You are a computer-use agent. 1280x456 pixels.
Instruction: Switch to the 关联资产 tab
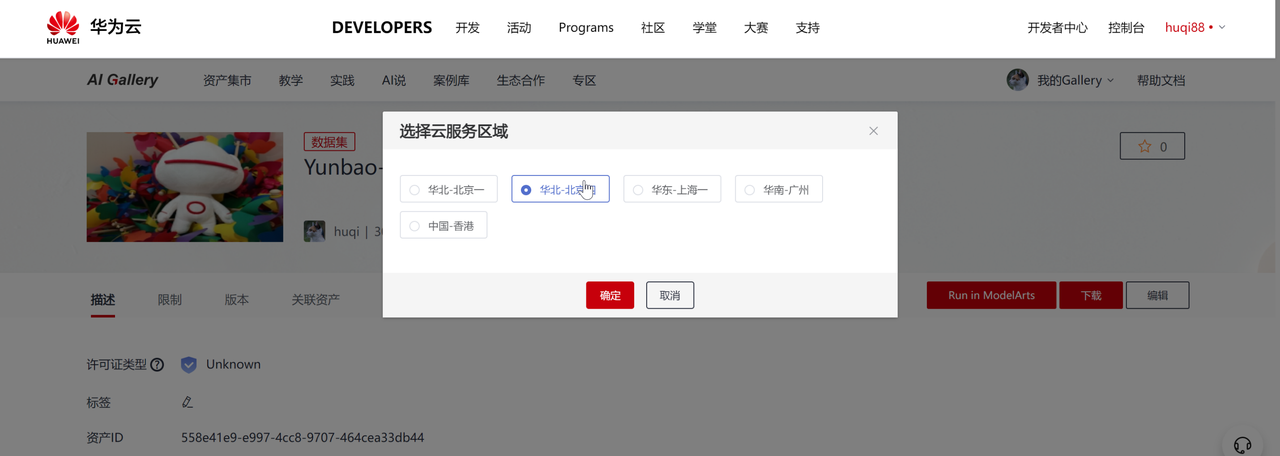click(316, 299)
